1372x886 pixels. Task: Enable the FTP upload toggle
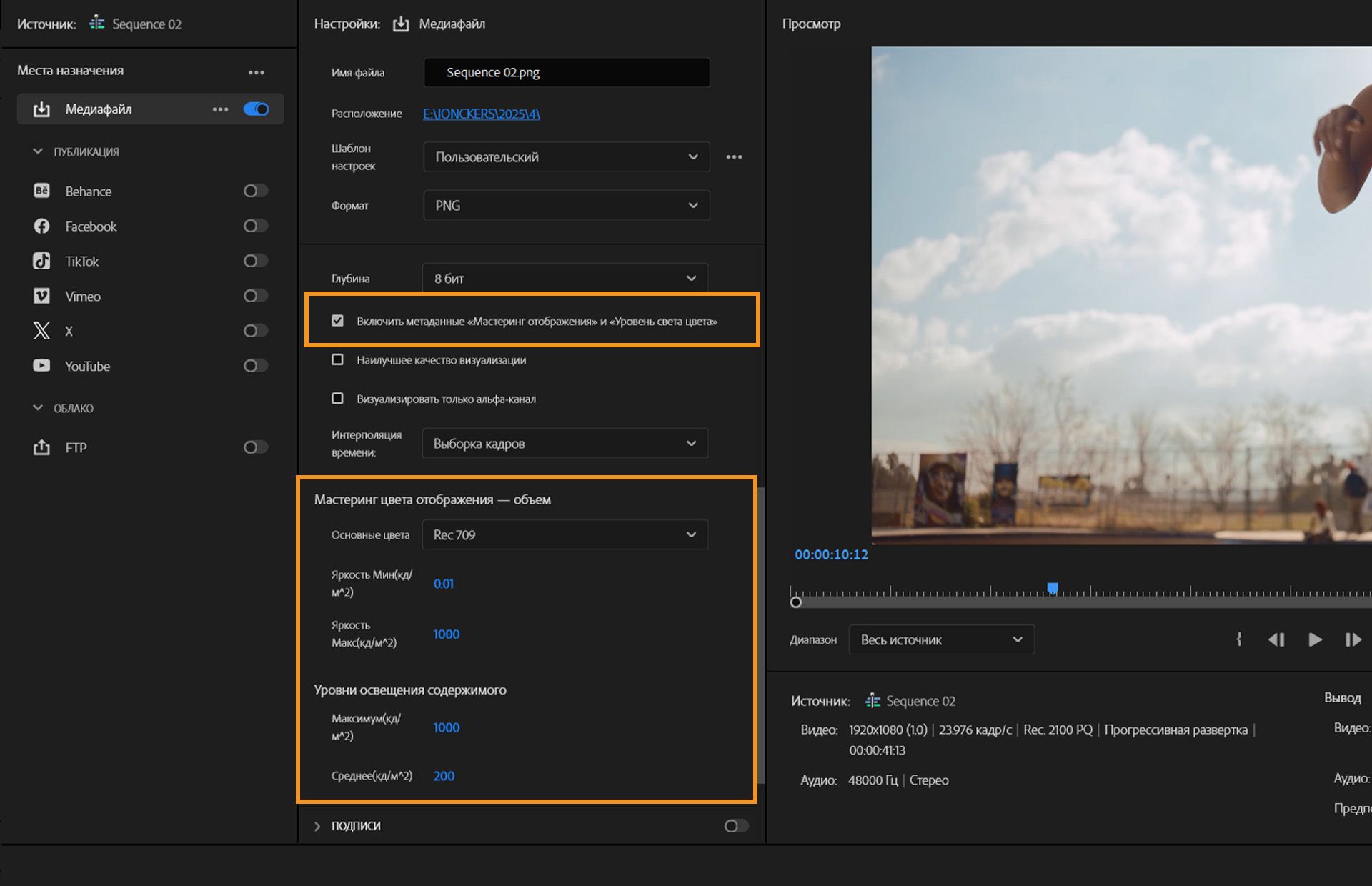coord(256,447)
